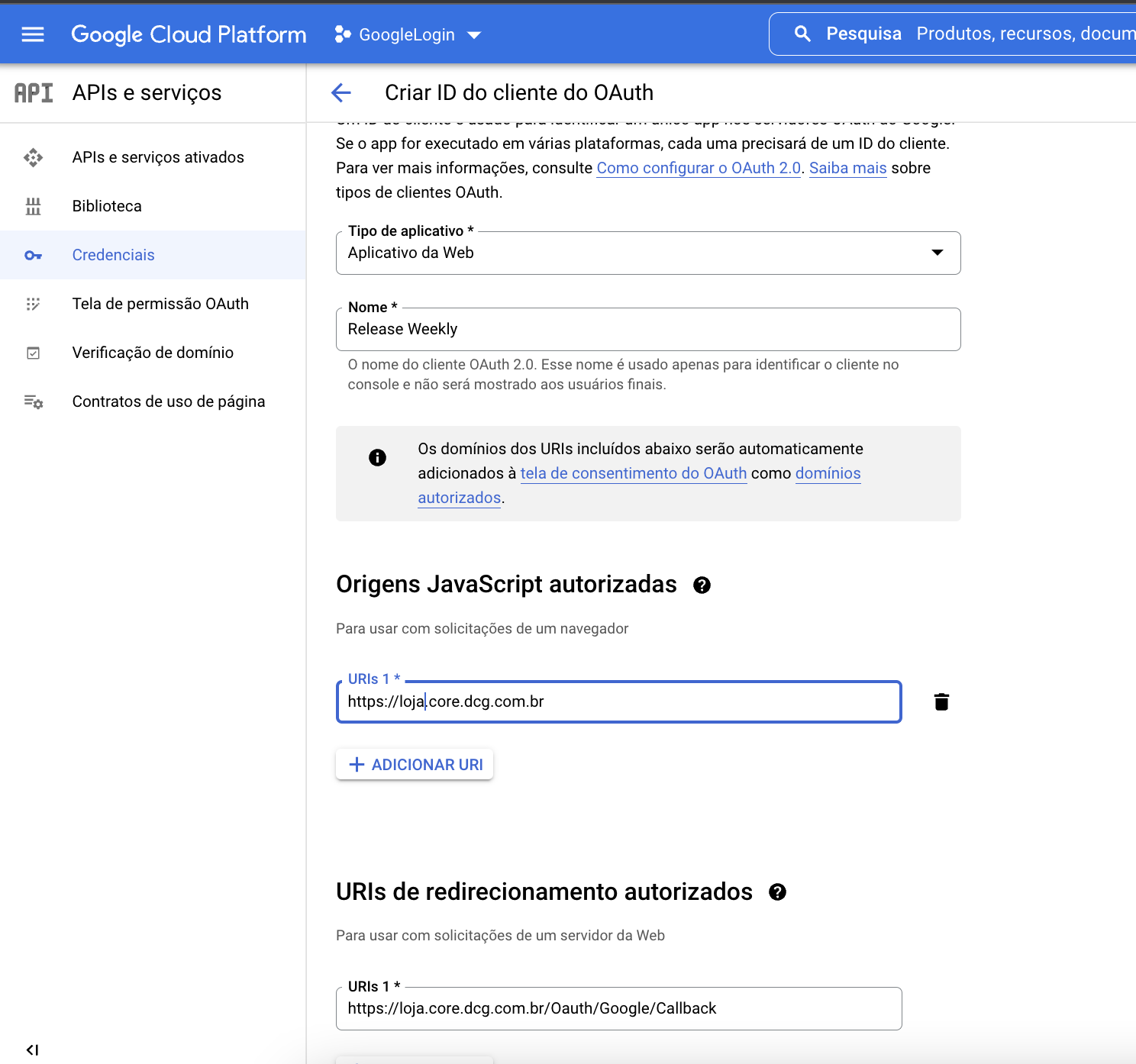Viewport: 1136px width, 1064px height.
Task: Click the API logo icon
Action: pyautogui.click(x=34, y=92)
